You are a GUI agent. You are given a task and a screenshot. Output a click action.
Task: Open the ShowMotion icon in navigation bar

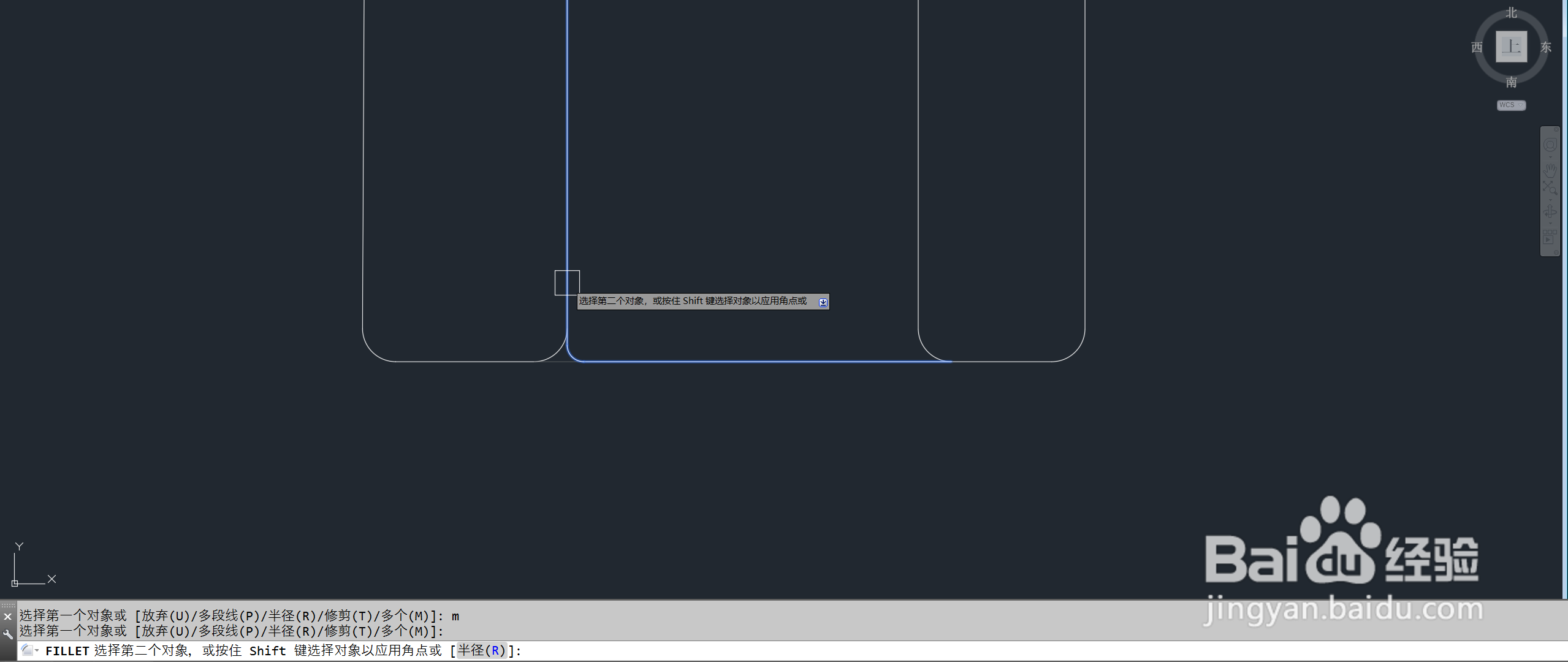point(1548,238)
